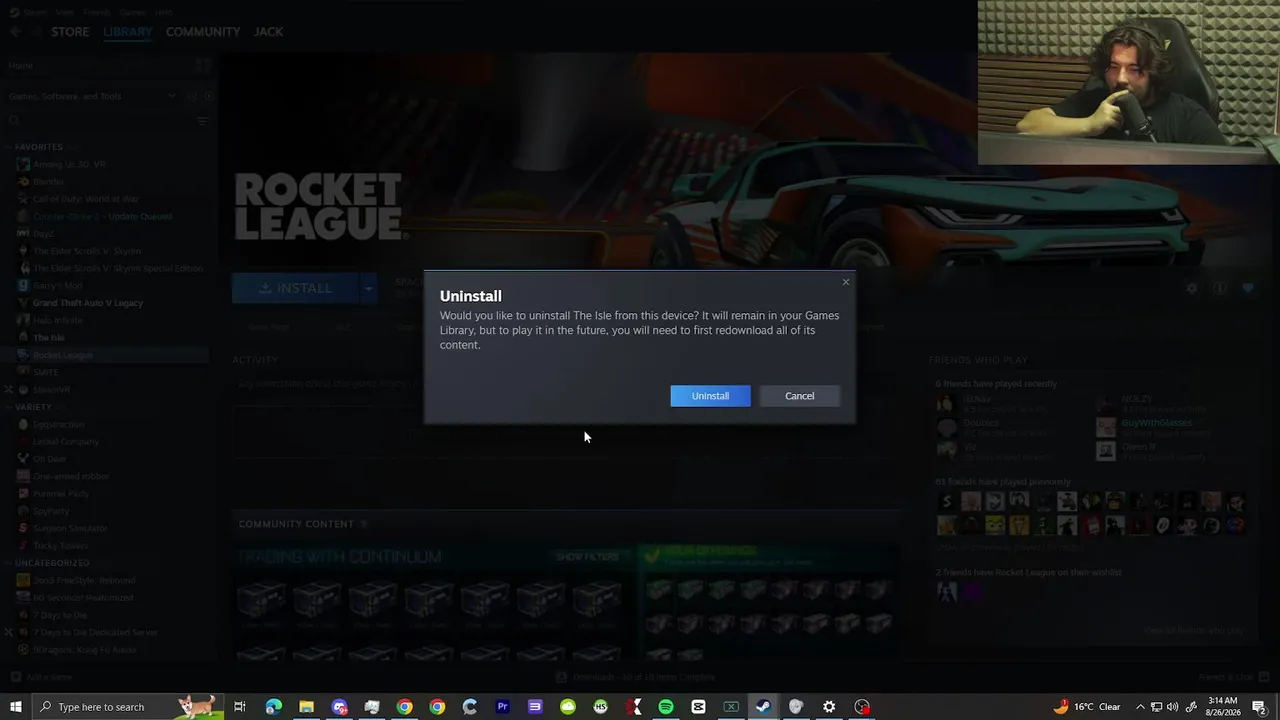Screen dimensions: 1280x720
Task: Select Call of Duty: World at War
Action: coord(85,199)
